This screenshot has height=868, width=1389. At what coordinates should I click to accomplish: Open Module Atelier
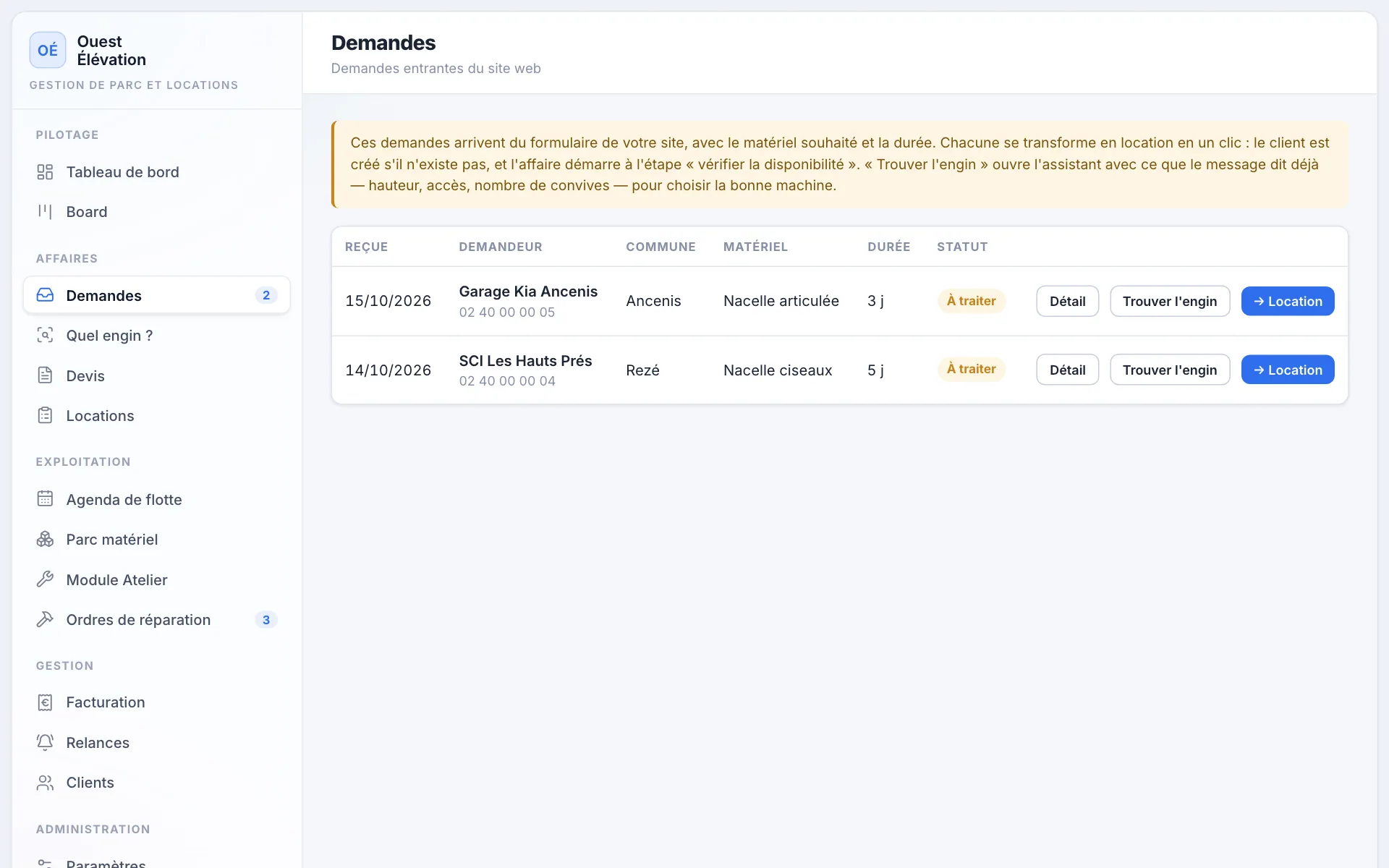tap(157, 579)
